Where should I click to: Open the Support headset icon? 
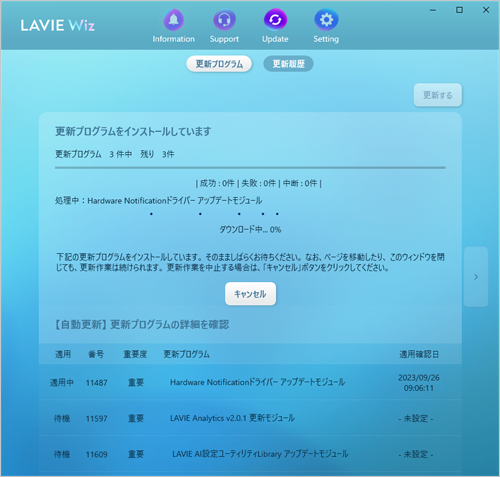click(x=224, y=20)
